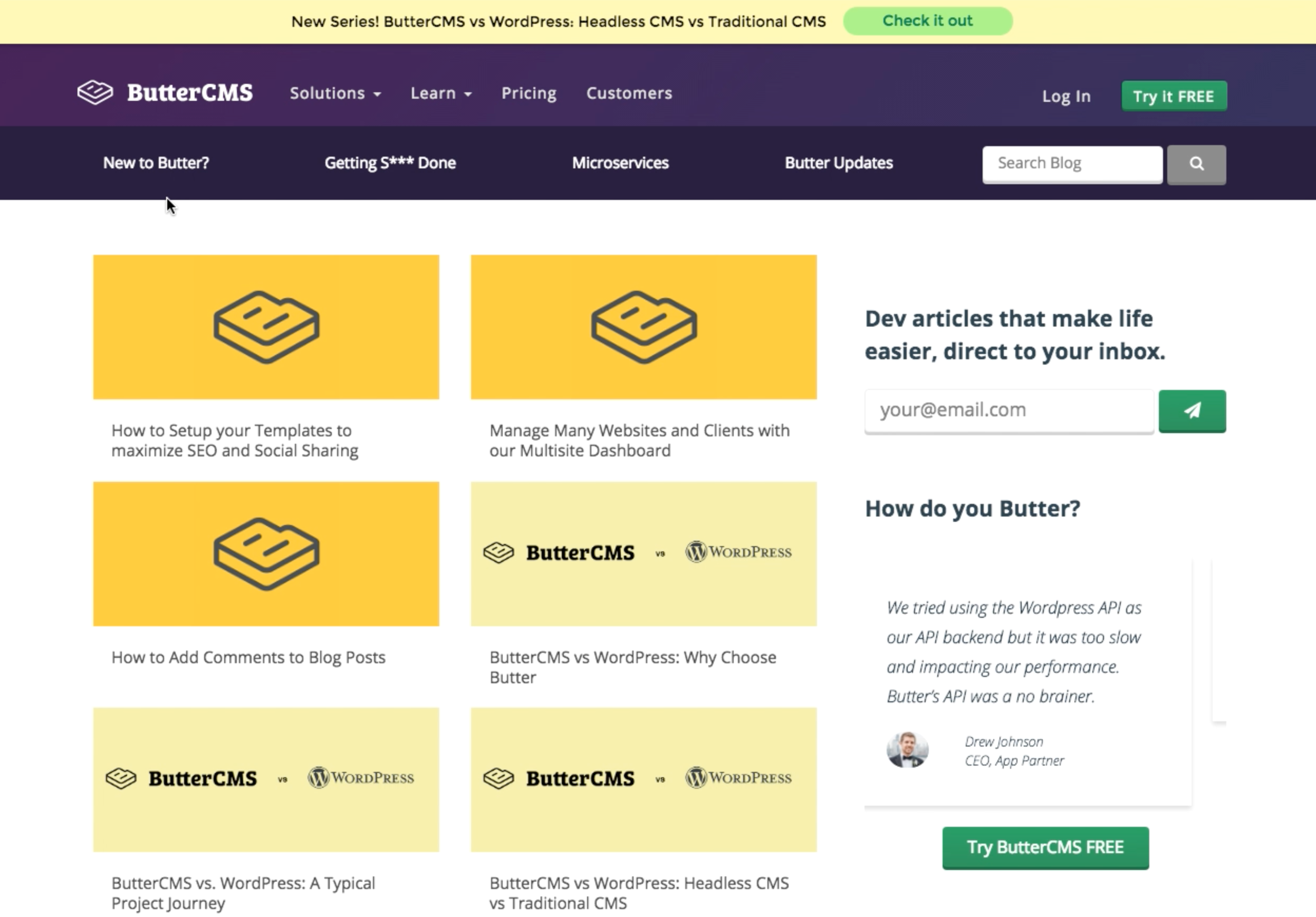The width and height of the screenshot is (1316, 917).
Task: Open 'A Typical Project Journey' article title
Action: 243,893
